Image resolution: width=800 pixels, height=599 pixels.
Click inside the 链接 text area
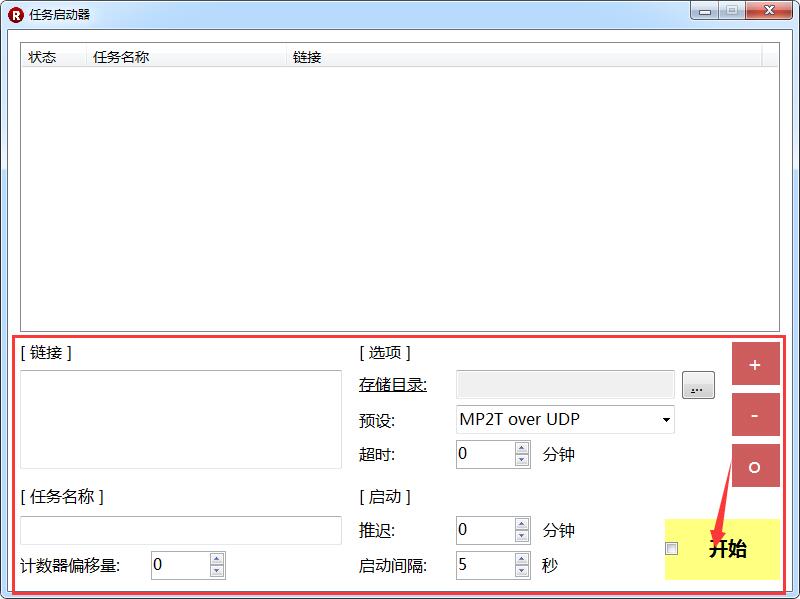(x=181, y=419)
